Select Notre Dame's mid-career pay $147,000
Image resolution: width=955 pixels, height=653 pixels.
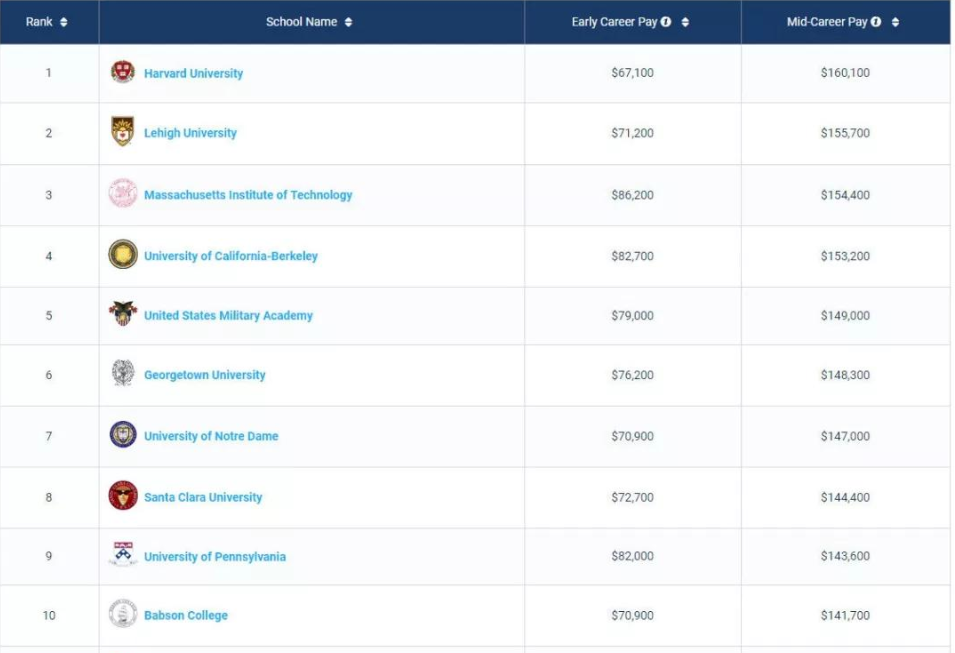[845, 436]
